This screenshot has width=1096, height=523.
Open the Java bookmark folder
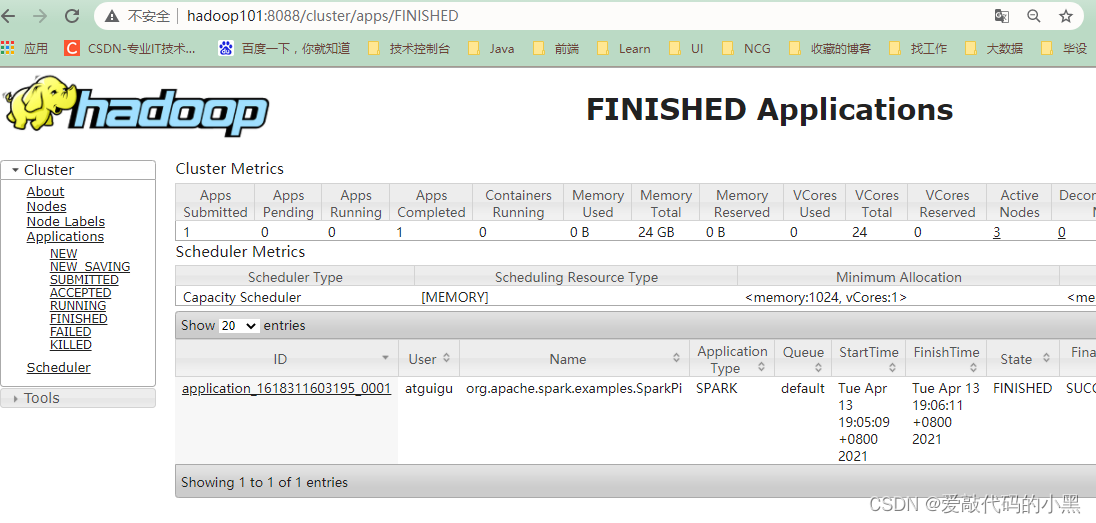[x=491, y=48]
